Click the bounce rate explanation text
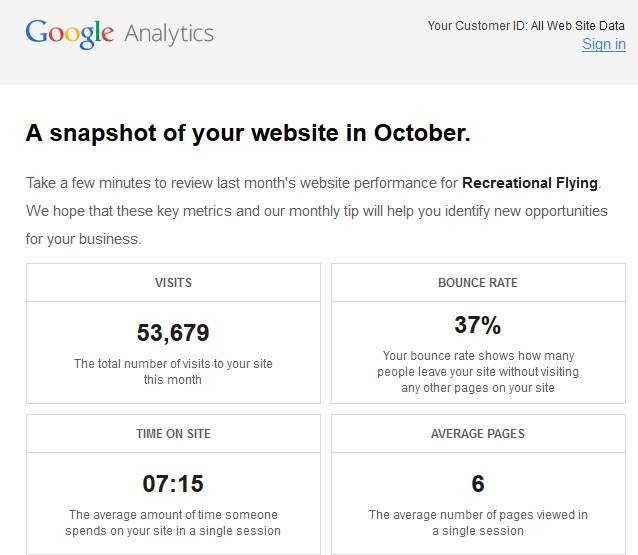 (x=478, y=371)
